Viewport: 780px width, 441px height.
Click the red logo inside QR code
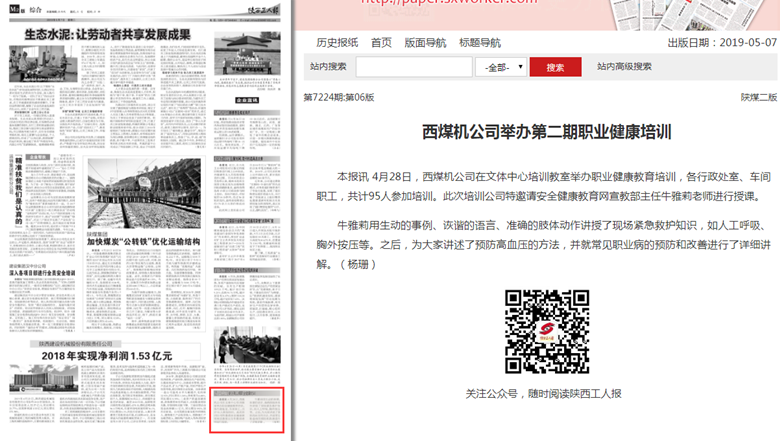click(x=546, y=332)
